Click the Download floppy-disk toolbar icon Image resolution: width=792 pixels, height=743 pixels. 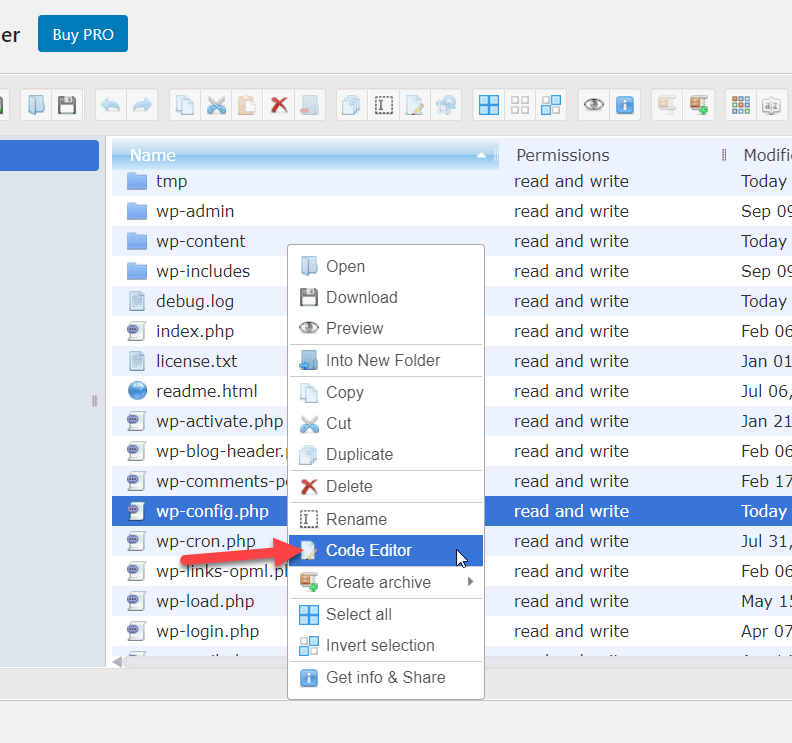pyautogui.click(x=67, y=105)
